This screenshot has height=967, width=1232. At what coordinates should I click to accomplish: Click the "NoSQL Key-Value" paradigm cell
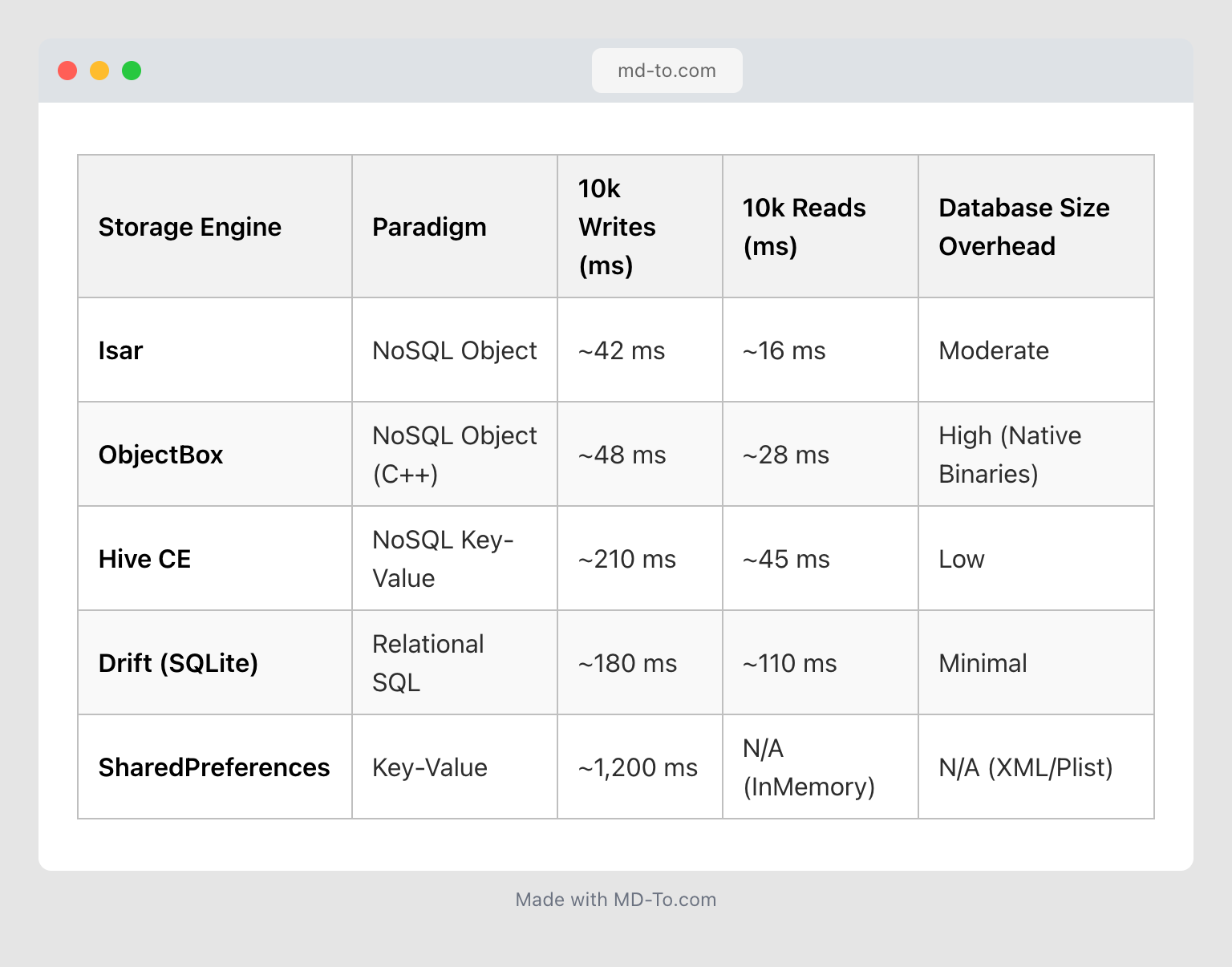point(455,559)
